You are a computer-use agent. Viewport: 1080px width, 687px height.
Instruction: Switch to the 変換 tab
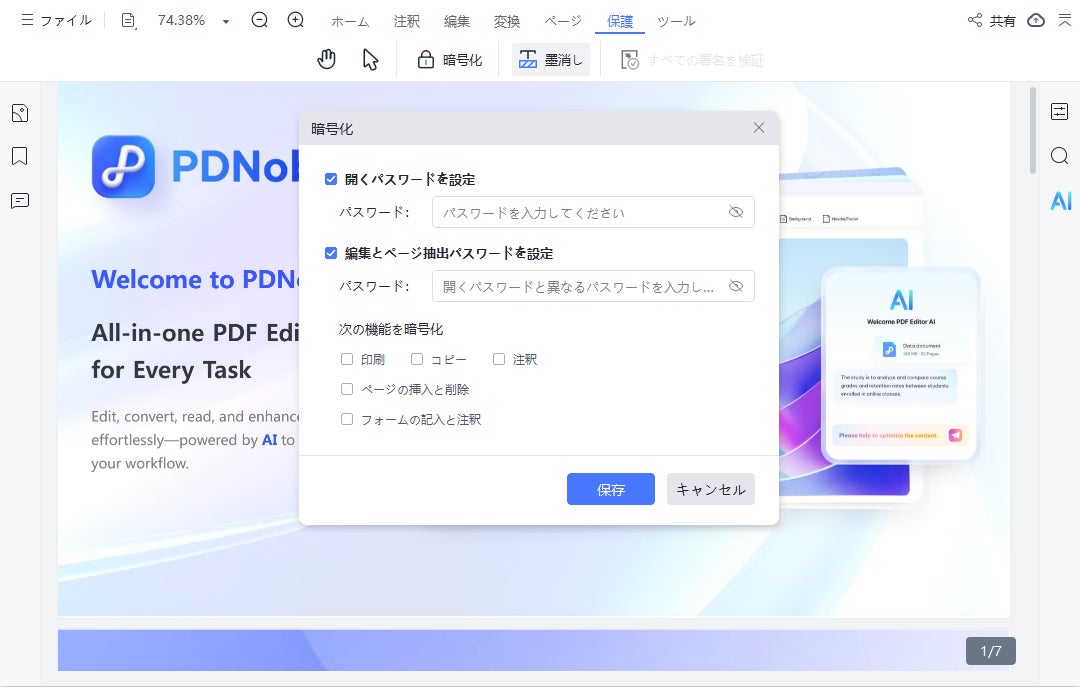tap(507, 21)
